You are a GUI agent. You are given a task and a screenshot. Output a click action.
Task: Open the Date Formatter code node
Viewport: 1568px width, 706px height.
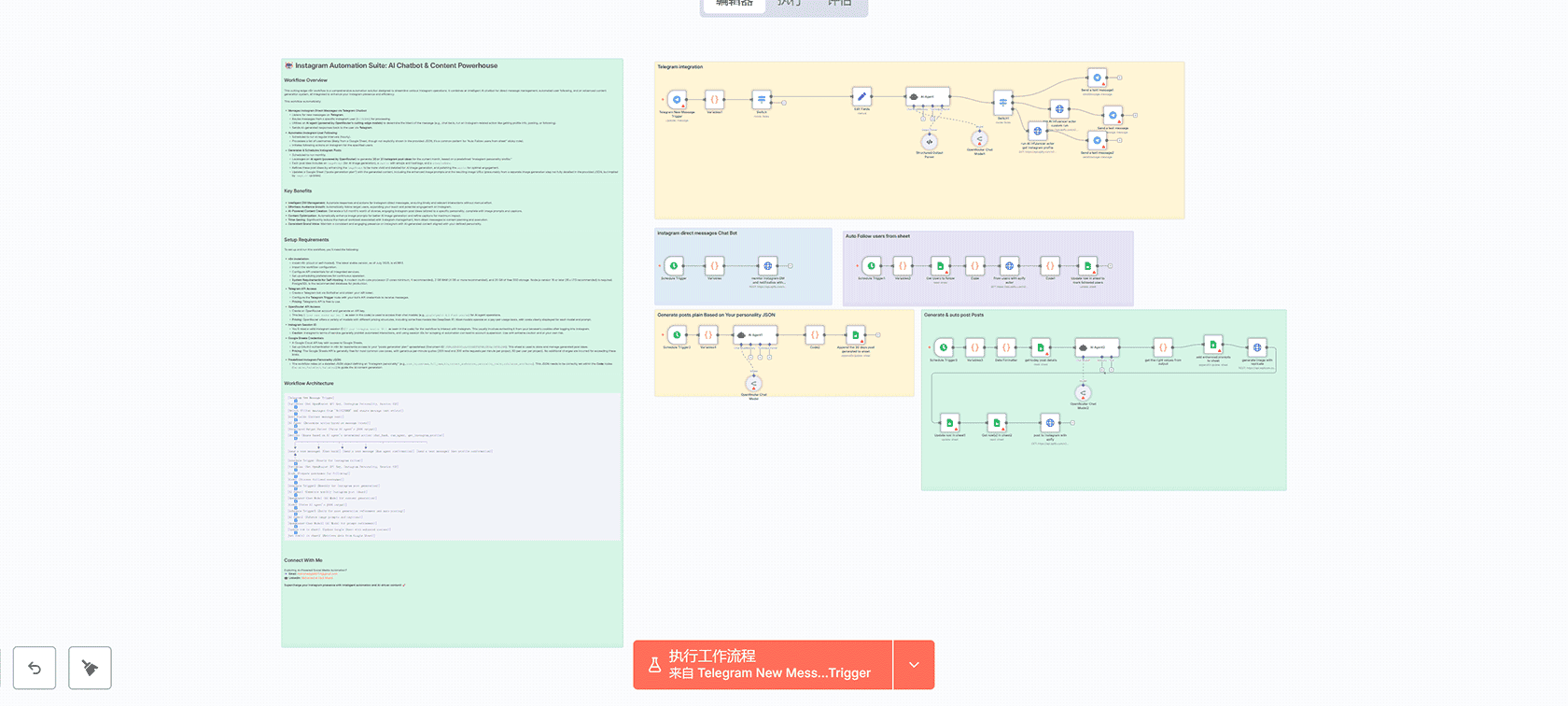[1006, 347]
